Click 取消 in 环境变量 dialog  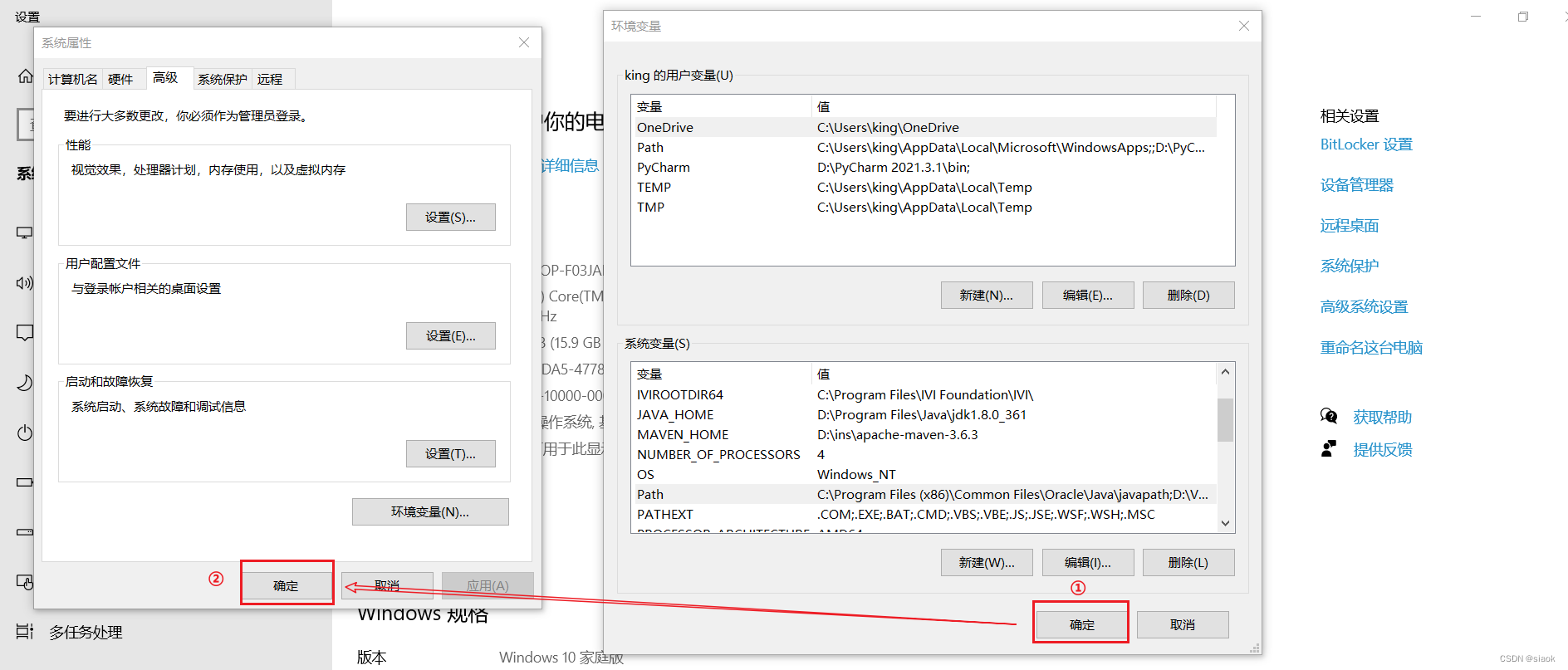(x=1183, y=624)
